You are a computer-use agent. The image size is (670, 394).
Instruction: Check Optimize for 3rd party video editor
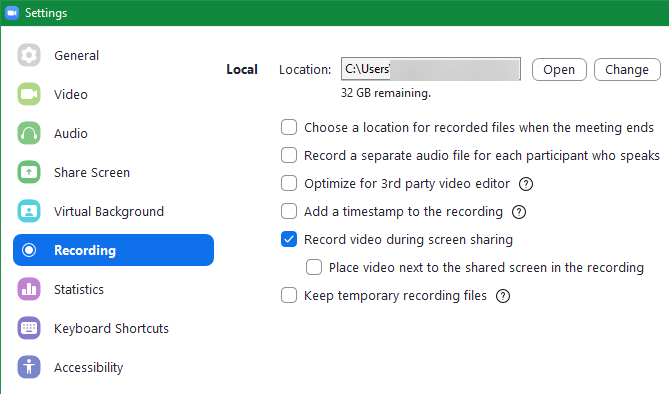(289, 183)
